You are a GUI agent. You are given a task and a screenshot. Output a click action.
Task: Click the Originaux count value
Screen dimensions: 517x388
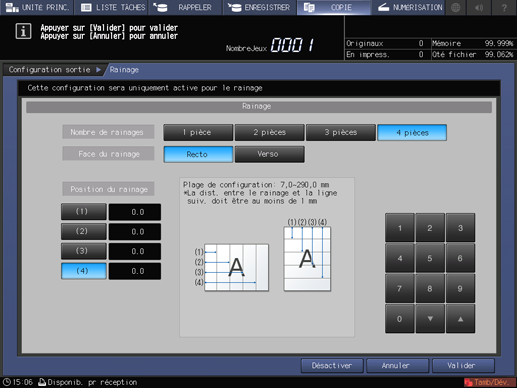[421, 43]
